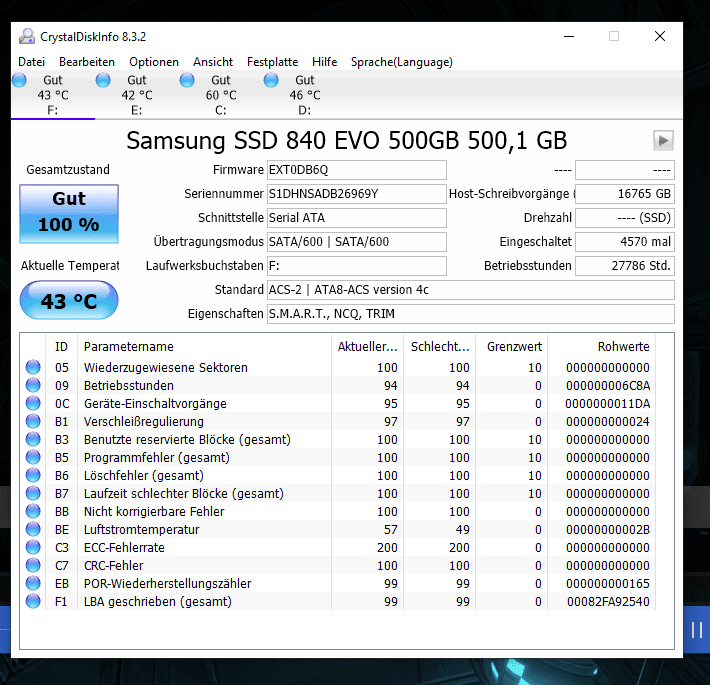Screen dimensions: 710x685
Task: Click the Firmware field EXT0DB6Q
Action: click(356, 170)
